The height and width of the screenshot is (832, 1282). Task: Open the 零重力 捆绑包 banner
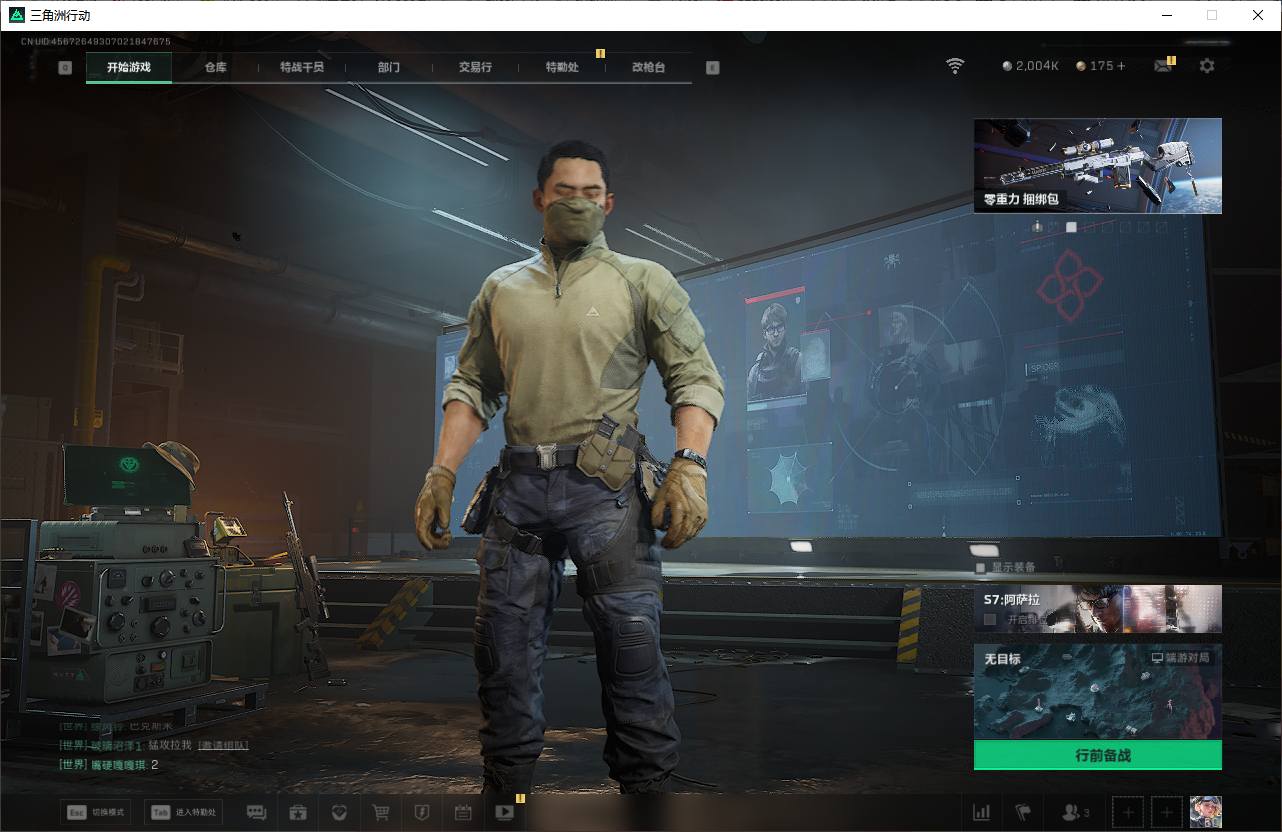[1098, 165]
